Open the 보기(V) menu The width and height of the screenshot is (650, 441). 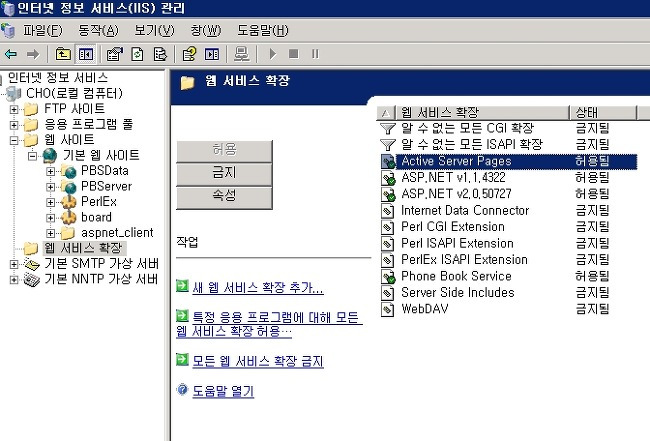[x=154, y=31]
